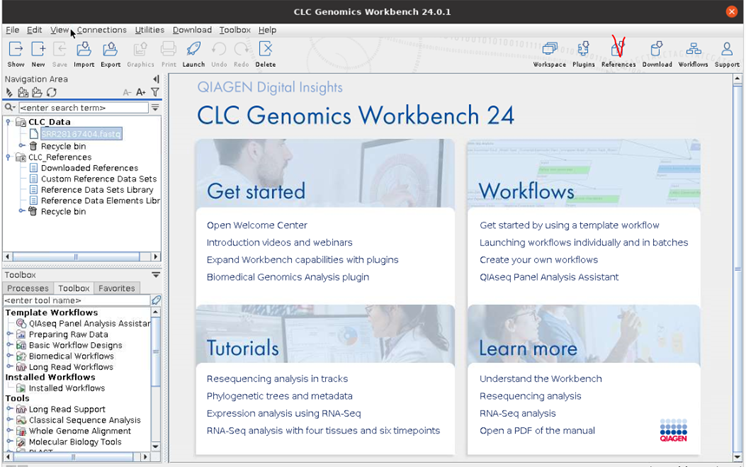Open the Support toolbar icon

tap(726, 49)
